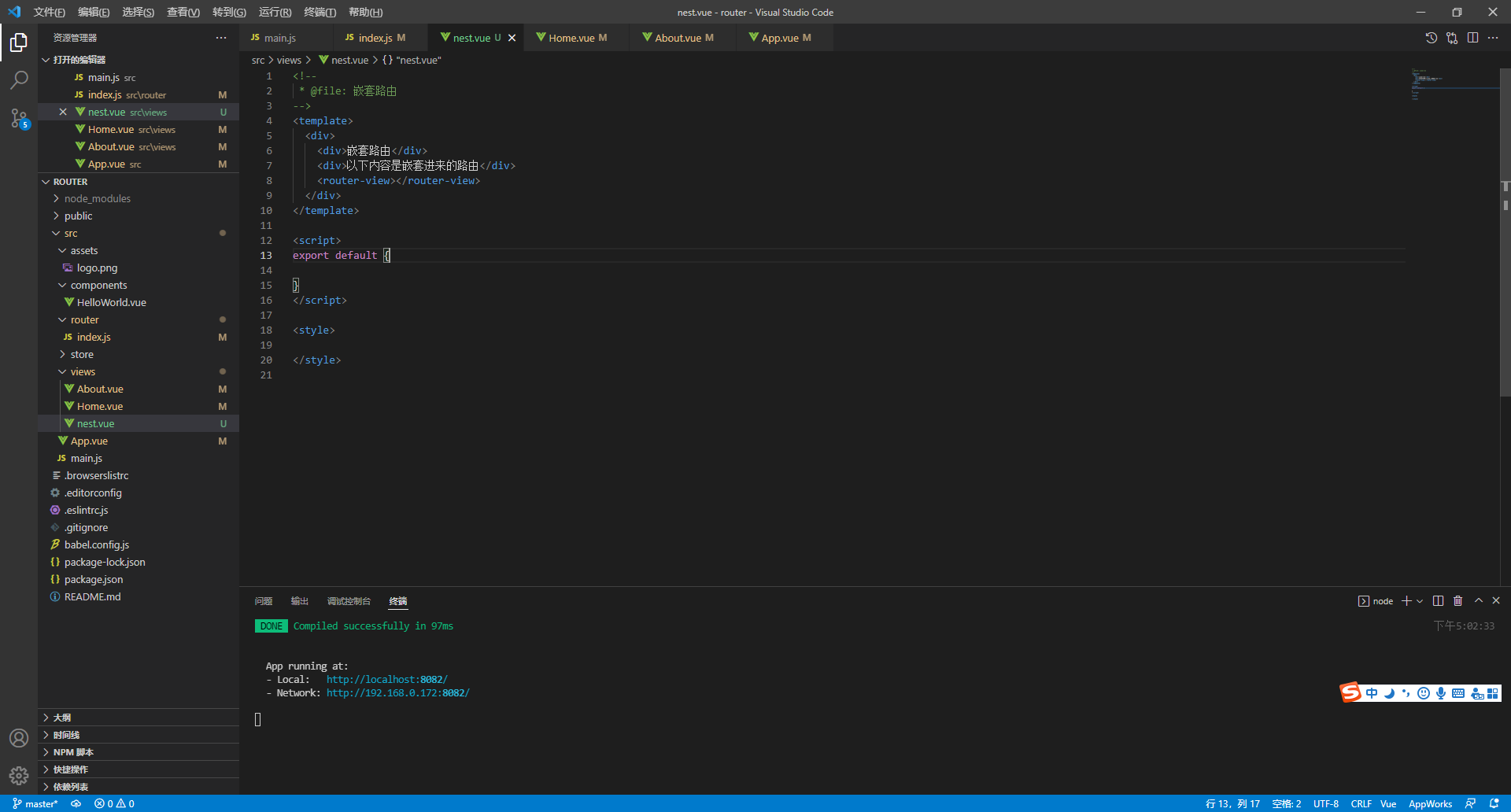This screenshot has width=1511, height=812.
Task: Expand the 时间线 timeline section
Action: coord(139,735)
